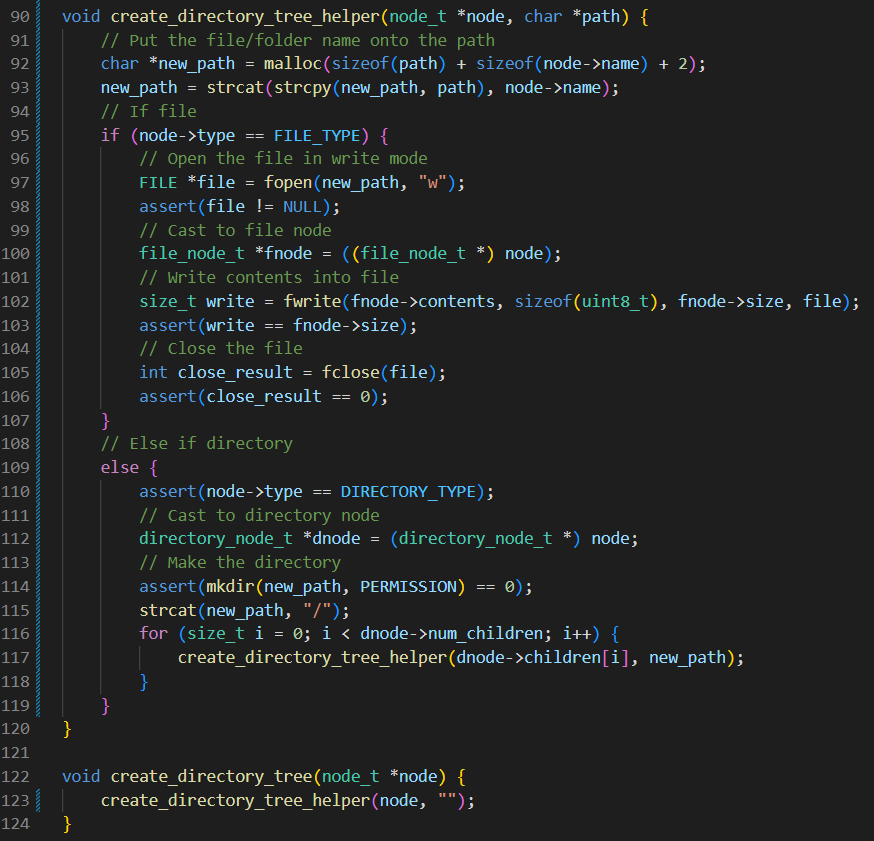
Task: Click the comment "// Close the file"
Action: pyautogui.click(x=221, y=348)
